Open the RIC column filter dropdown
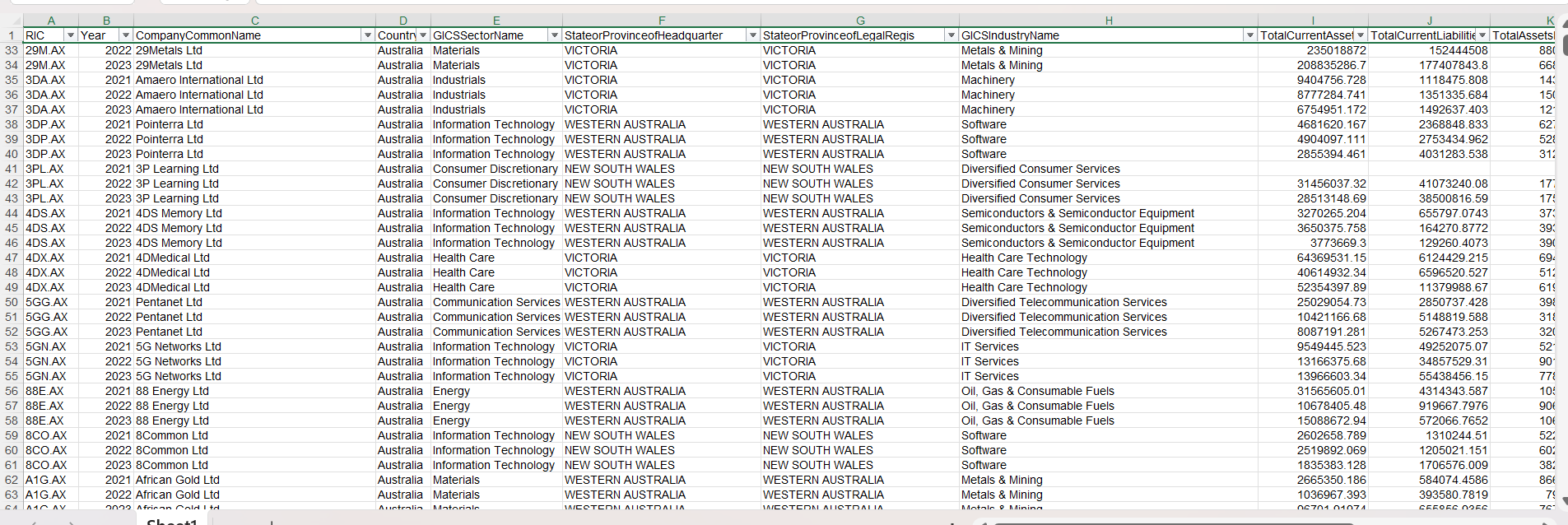The image size is (1568, 525). point(71,35)
